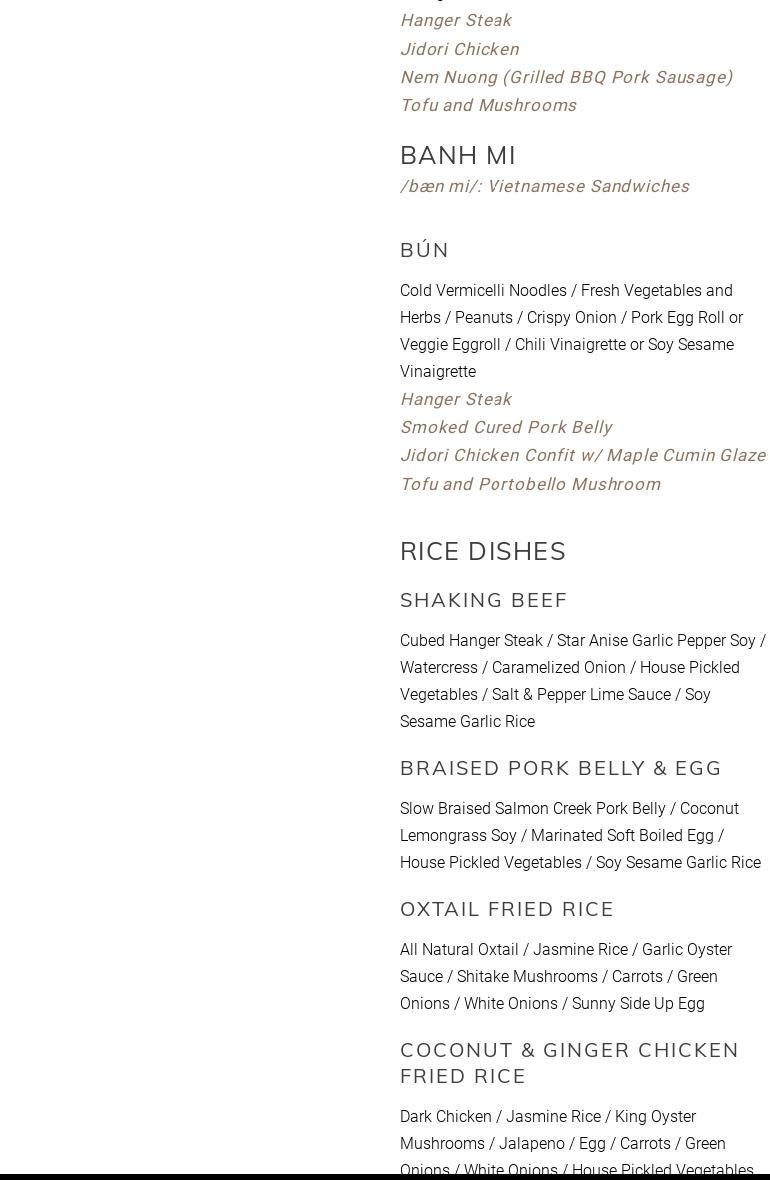Click Nem Nuong (Grilled BBQ Pork Sausage)

coord(566,77)
